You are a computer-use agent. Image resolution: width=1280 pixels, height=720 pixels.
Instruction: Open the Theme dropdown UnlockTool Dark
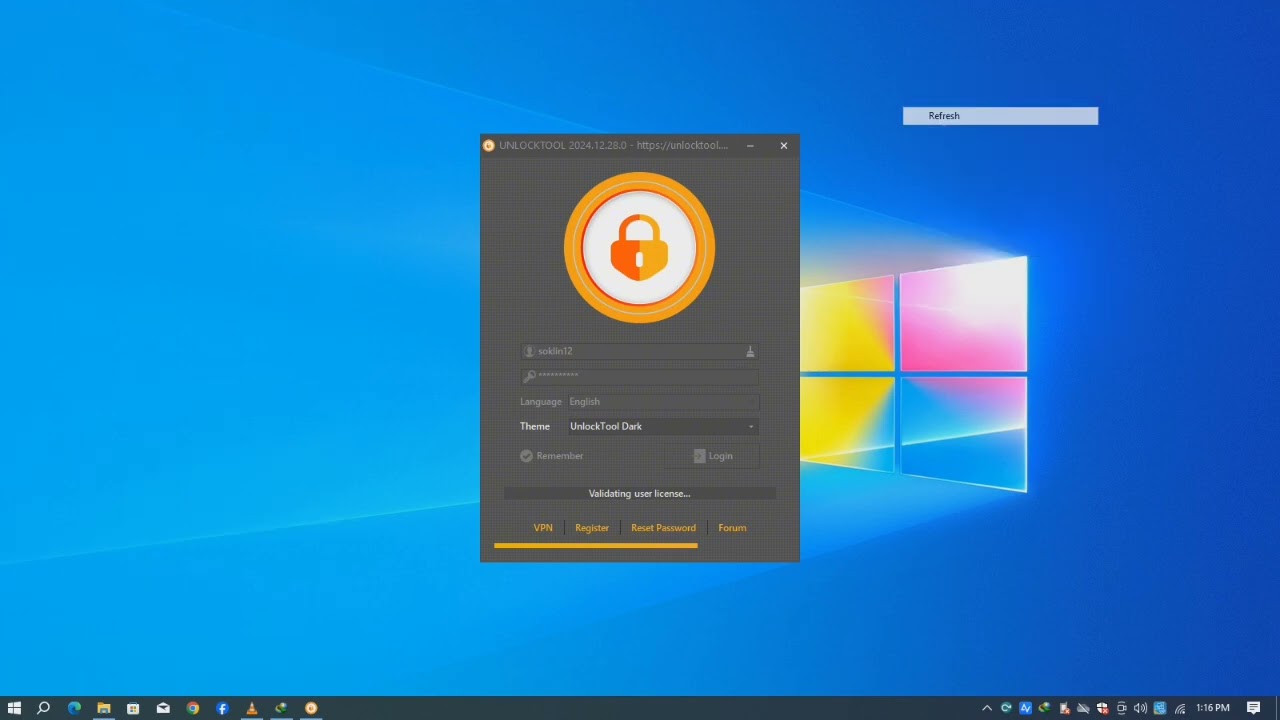[662, 426]
